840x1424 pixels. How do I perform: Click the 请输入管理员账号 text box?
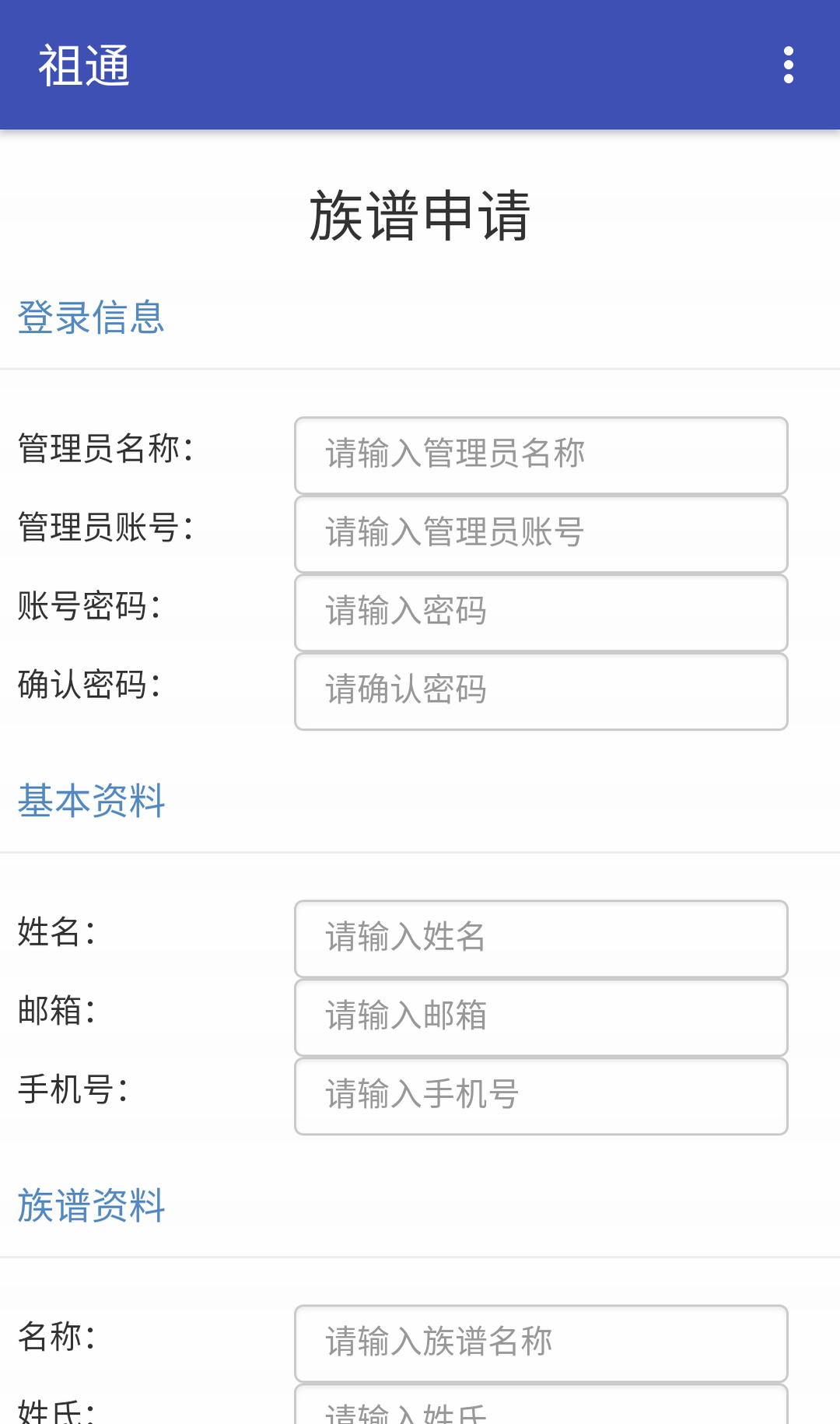[x=541, y=534]
